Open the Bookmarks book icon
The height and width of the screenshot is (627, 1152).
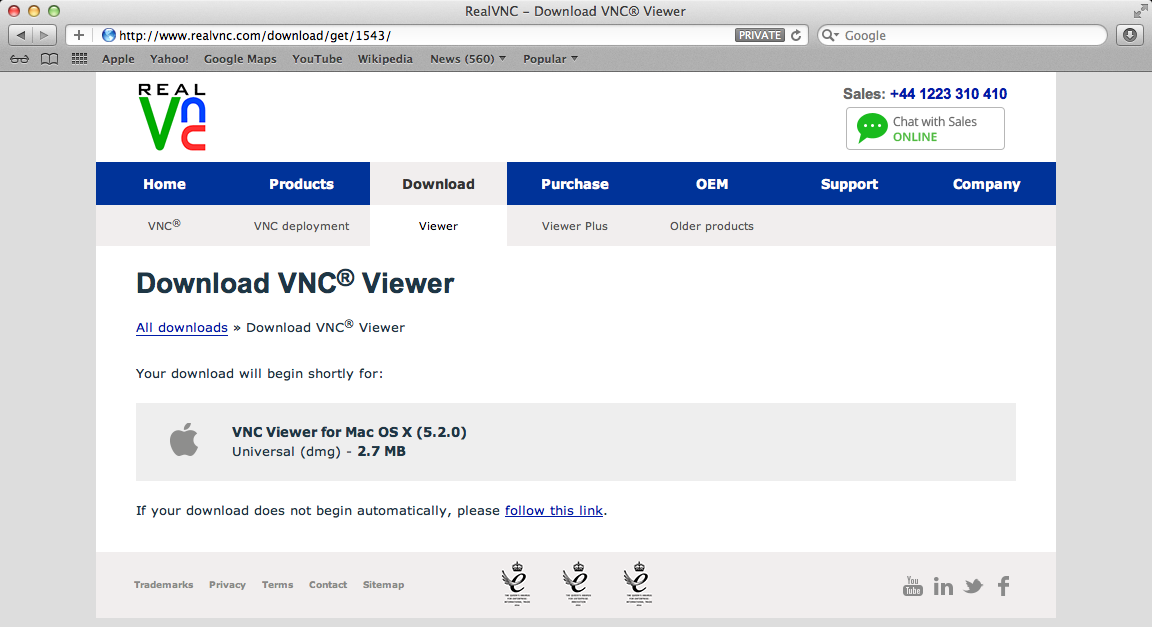click(x=49, y=59)
